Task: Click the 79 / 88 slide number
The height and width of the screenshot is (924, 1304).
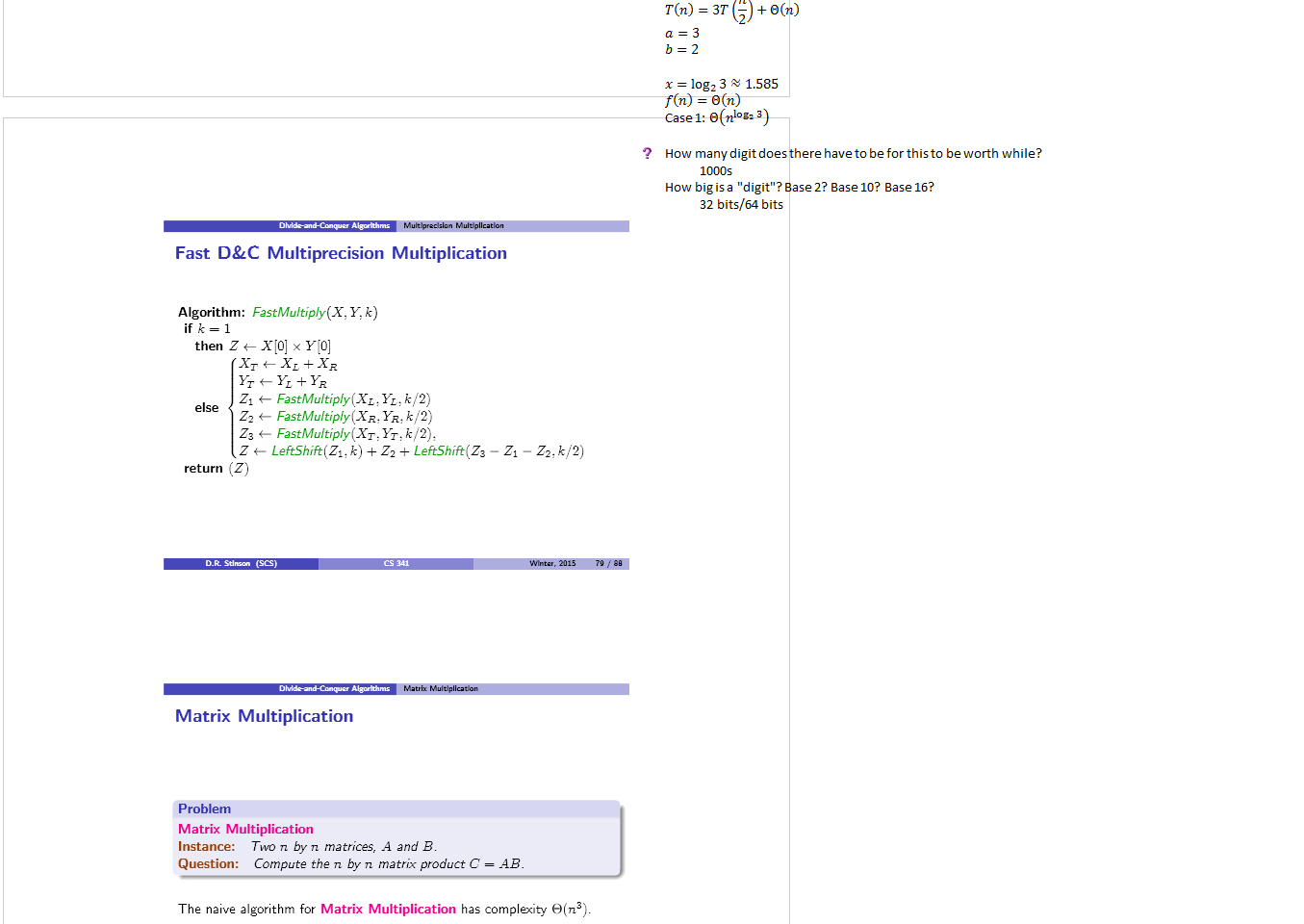Action: pyautogui.click(x=608, y=564)
